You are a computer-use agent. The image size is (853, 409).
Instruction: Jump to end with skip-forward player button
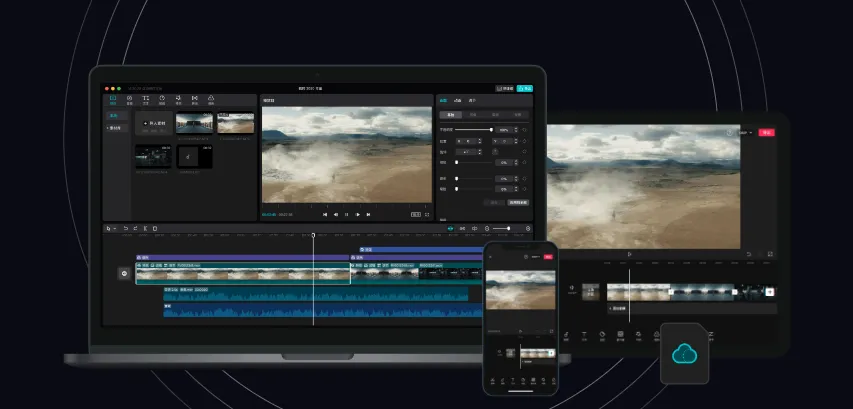pos(368,214)
